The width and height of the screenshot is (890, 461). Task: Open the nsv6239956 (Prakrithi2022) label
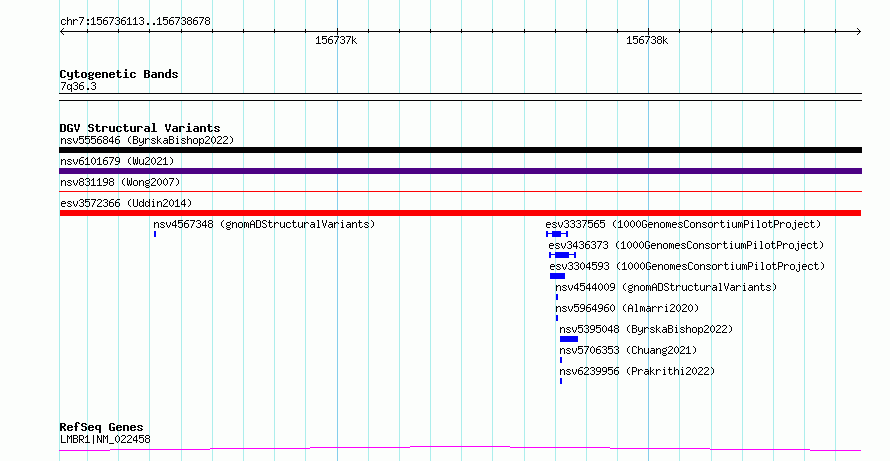[x=637, y=371]
